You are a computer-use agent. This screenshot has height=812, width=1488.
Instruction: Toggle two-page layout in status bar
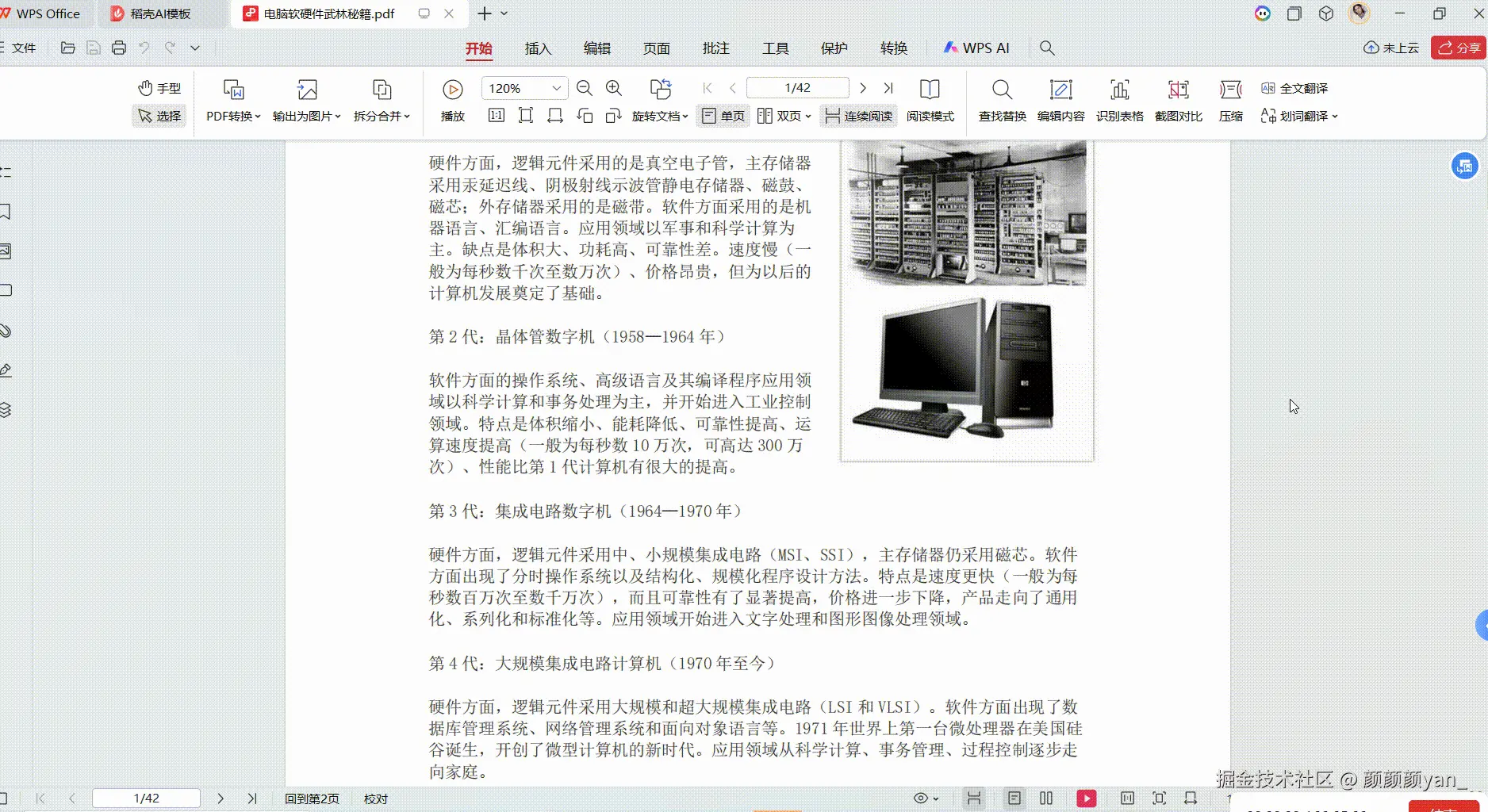1046,799
